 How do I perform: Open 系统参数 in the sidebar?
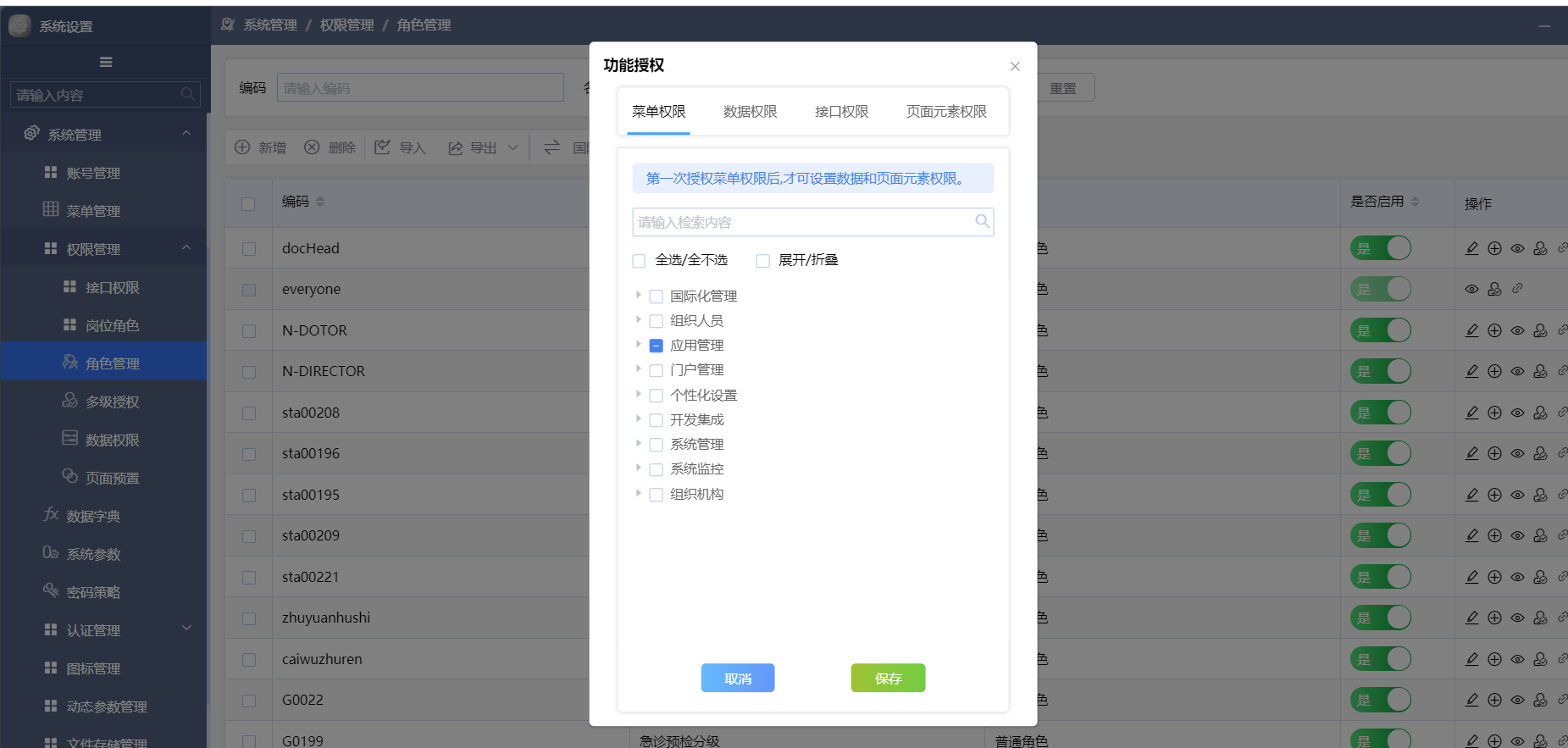click(x=103, y=554)
